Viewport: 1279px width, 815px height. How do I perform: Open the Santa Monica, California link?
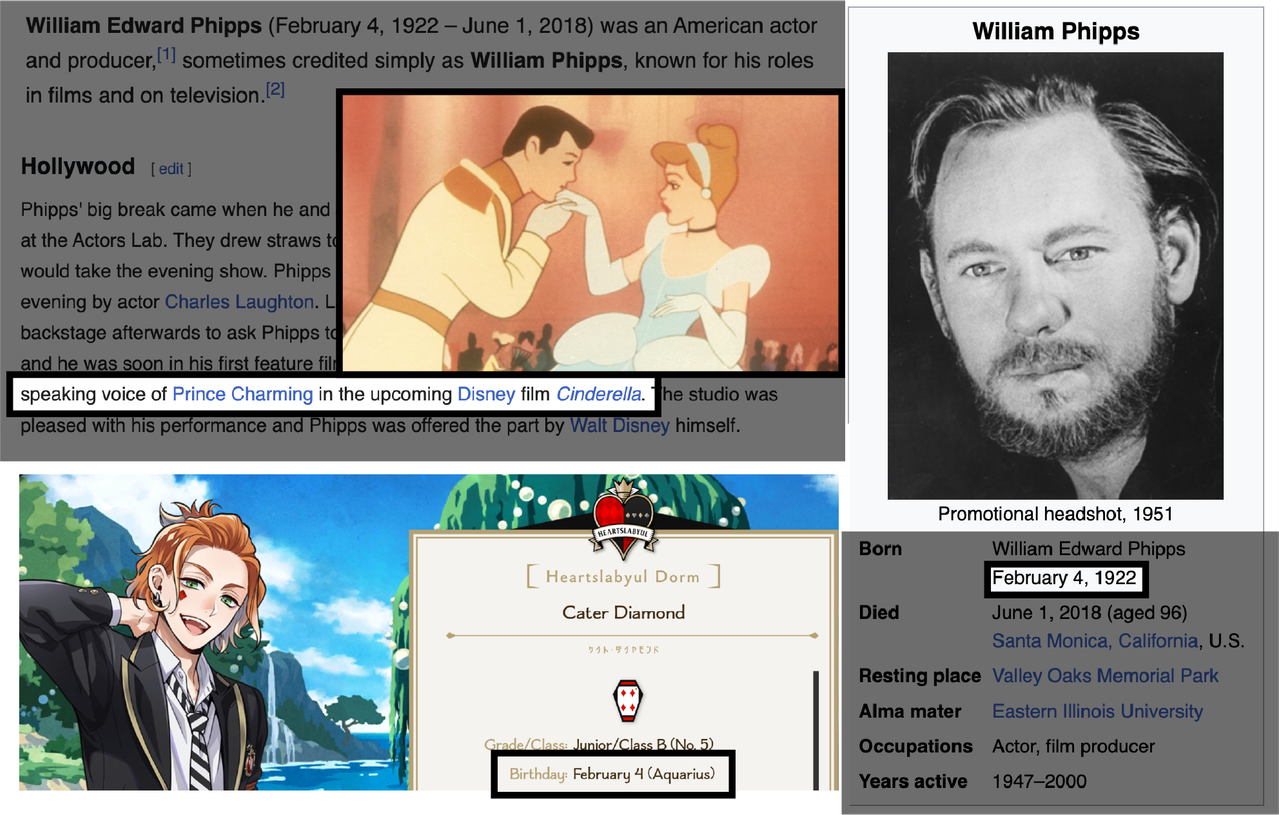point(1095,641)
